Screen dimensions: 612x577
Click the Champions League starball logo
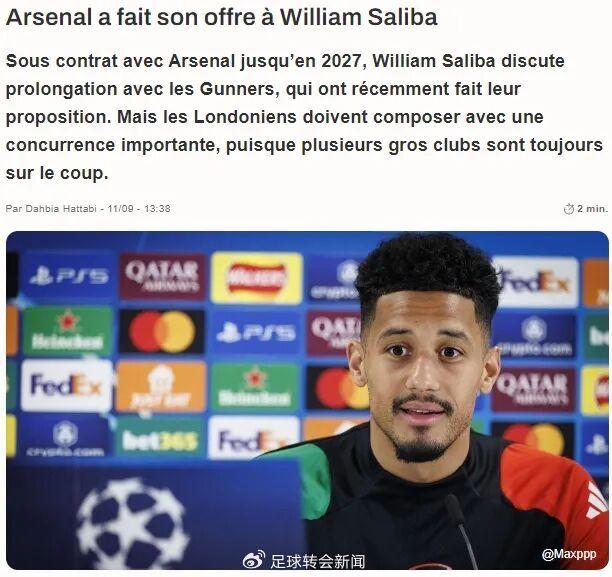pos(132,523)
